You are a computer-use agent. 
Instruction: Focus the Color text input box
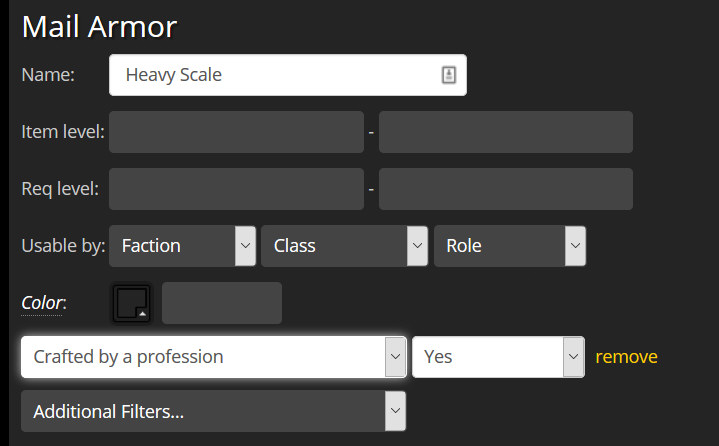click(222, 303)
